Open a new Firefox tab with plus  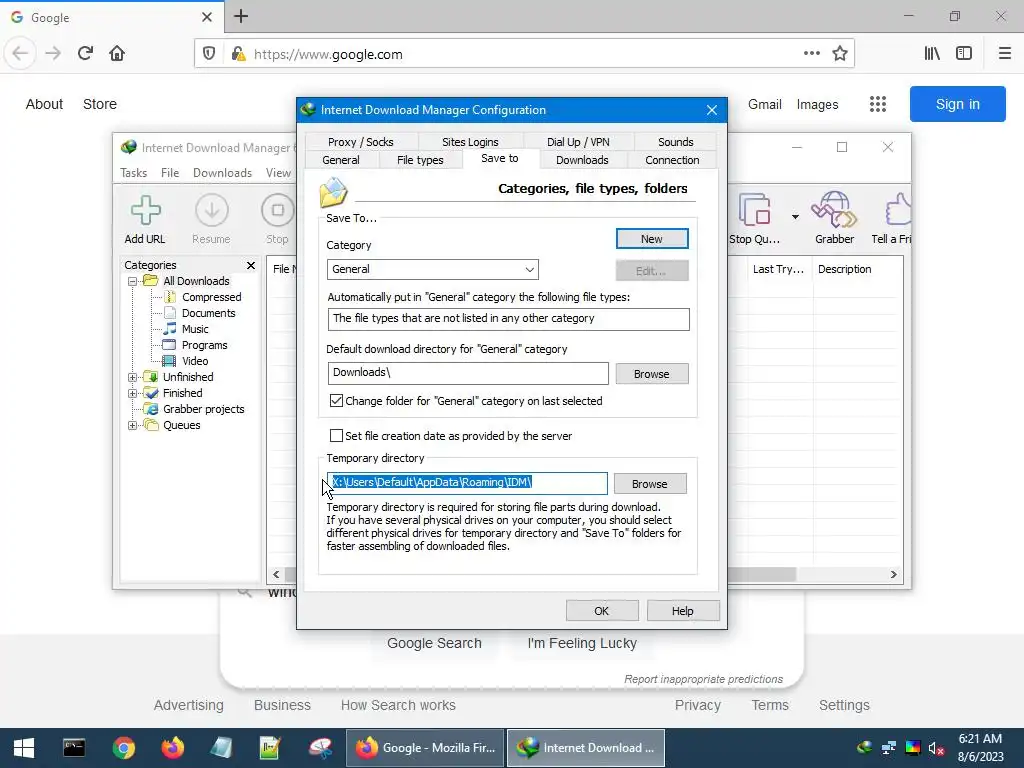pyautogui.click(x=241, y=16)
